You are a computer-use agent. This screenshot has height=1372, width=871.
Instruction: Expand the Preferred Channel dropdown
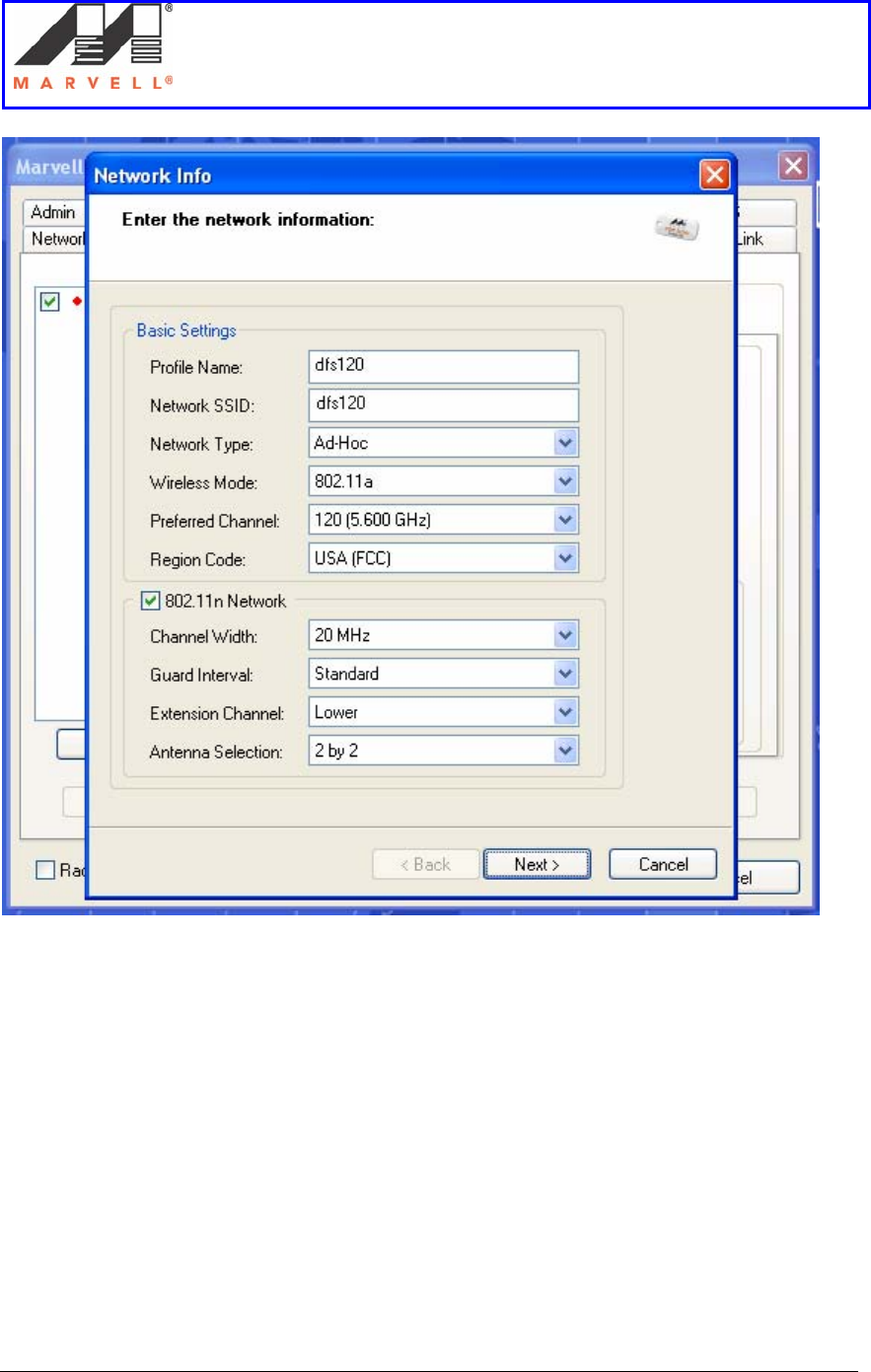[x=444, y=520]
